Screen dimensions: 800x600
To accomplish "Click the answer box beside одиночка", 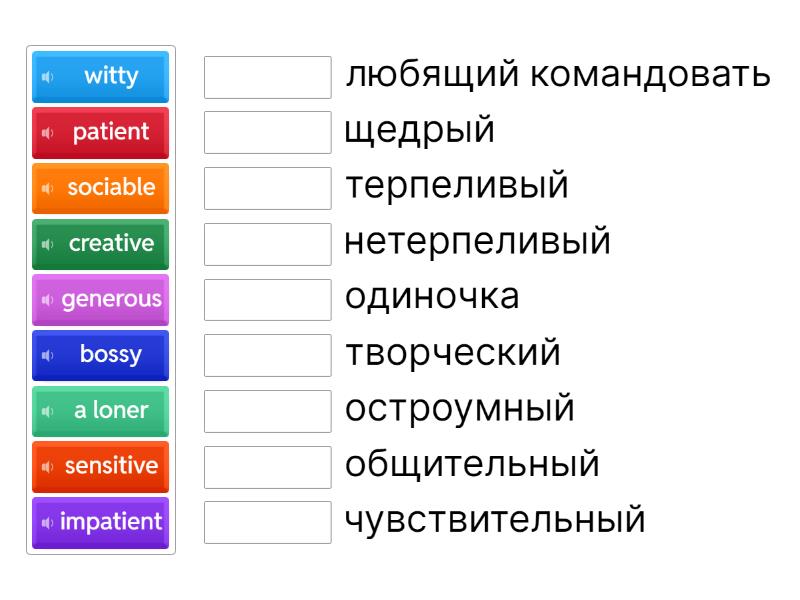I will (x=267, y=299).
